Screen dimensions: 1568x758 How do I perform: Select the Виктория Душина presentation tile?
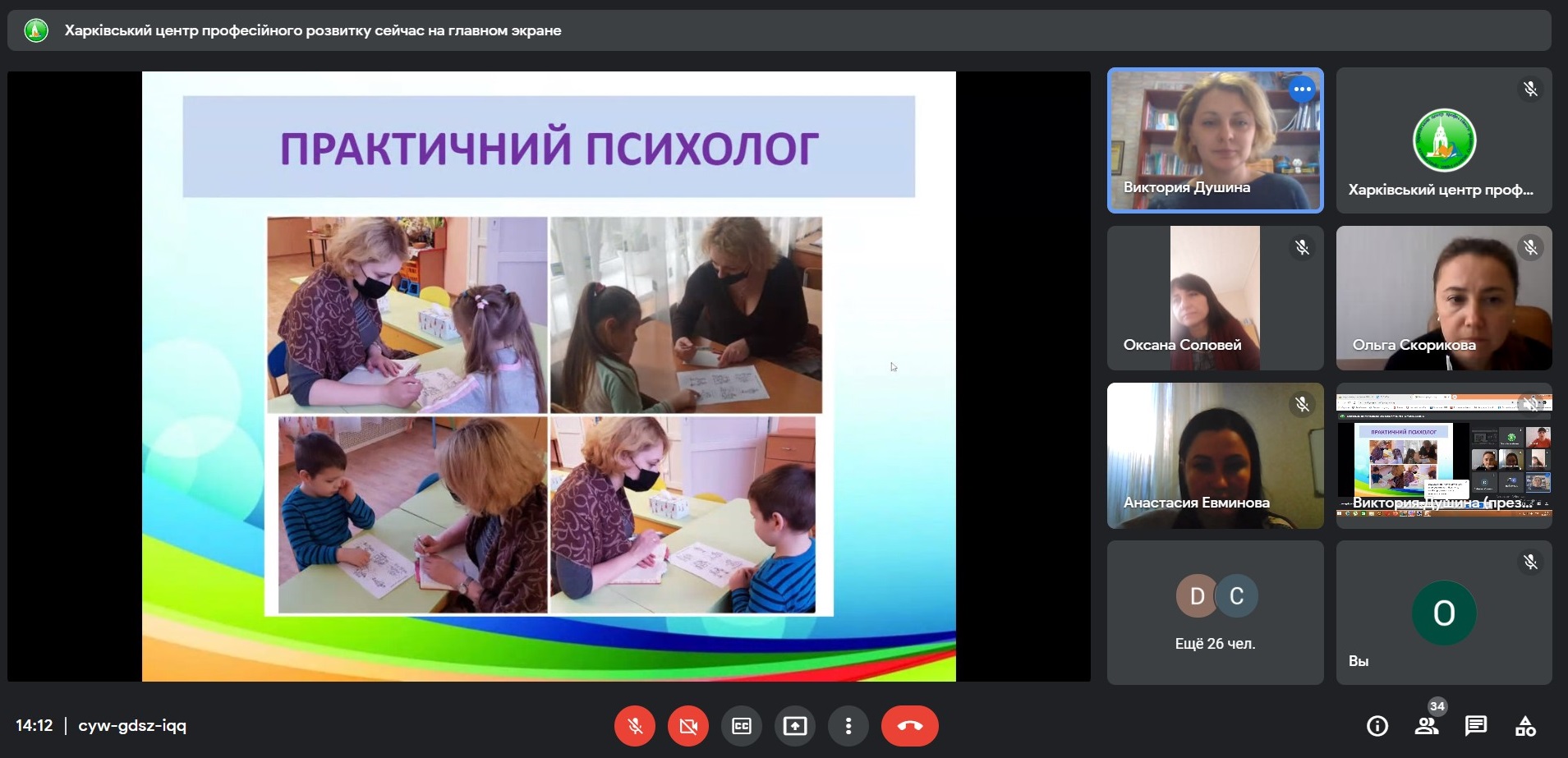pos(1444,456)
